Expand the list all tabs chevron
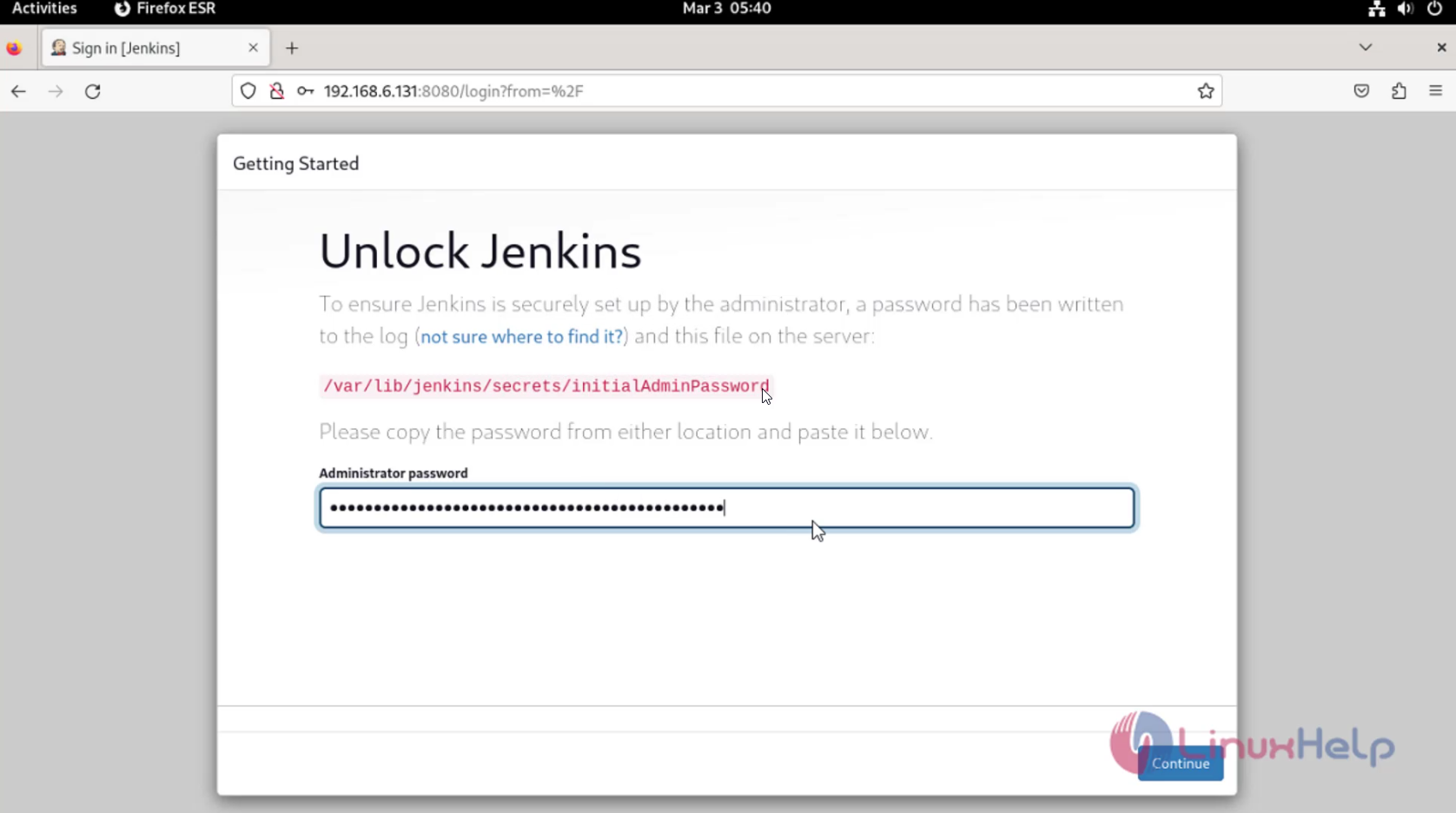Screen dimensions: 1456x813 point(1366,48)
